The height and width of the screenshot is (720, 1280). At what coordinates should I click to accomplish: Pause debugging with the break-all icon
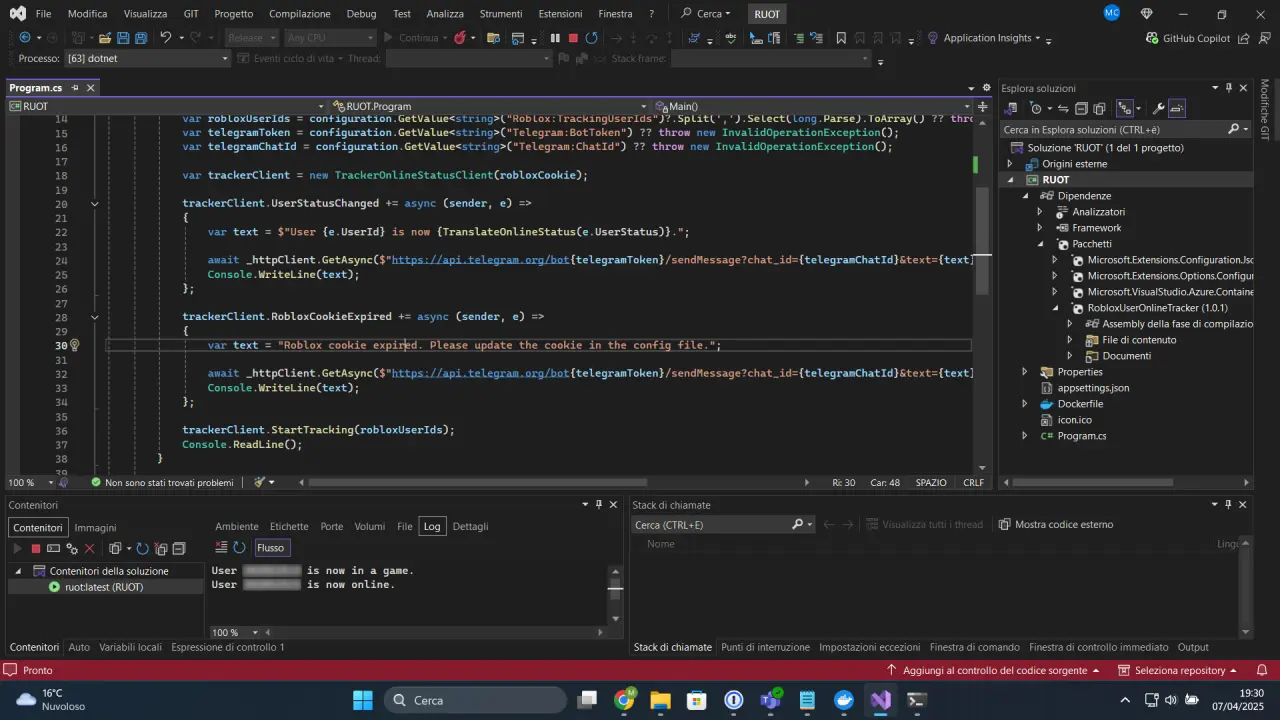[555, 38]
